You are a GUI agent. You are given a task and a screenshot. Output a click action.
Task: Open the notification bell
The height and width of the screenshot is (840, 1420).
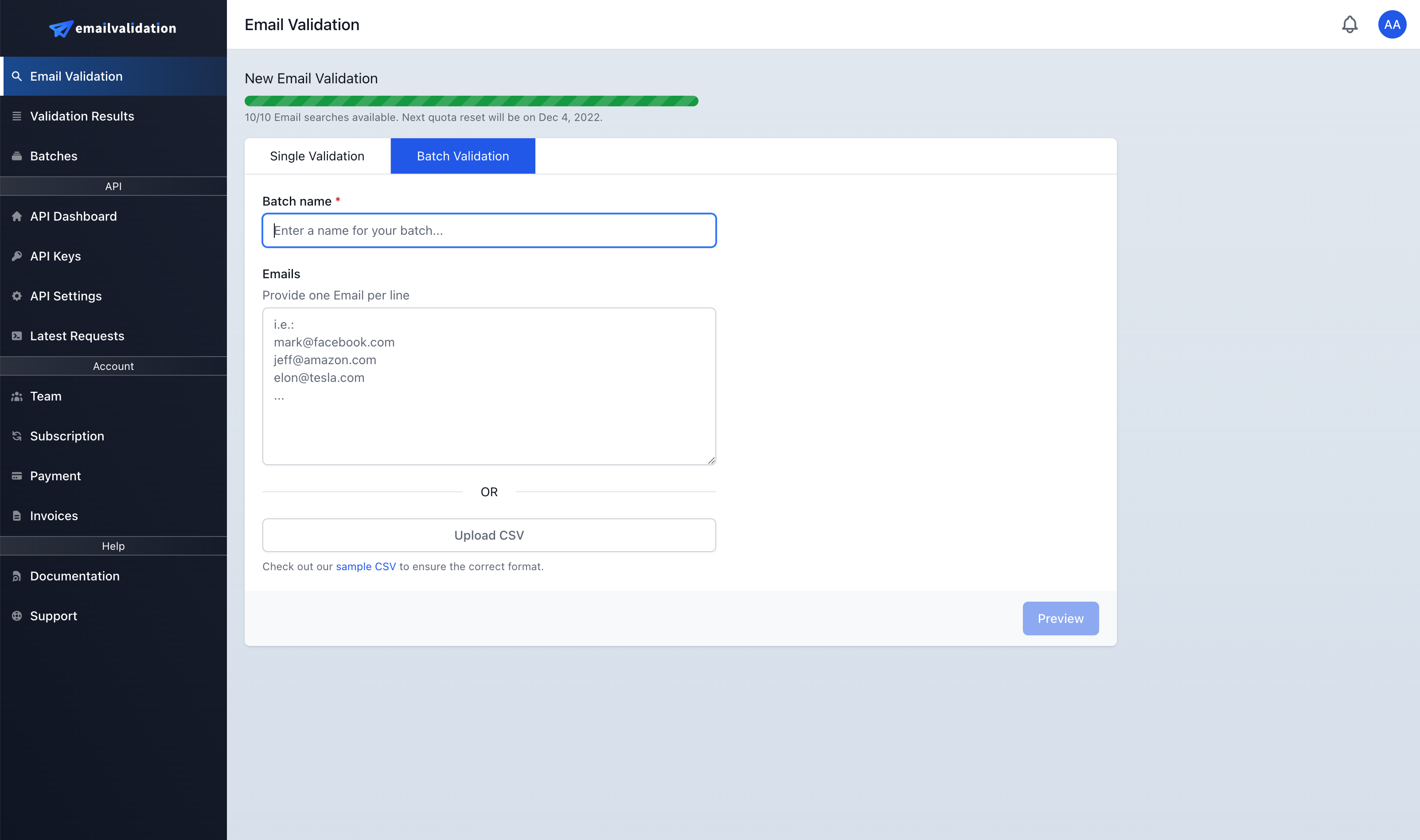point(1349,24)
